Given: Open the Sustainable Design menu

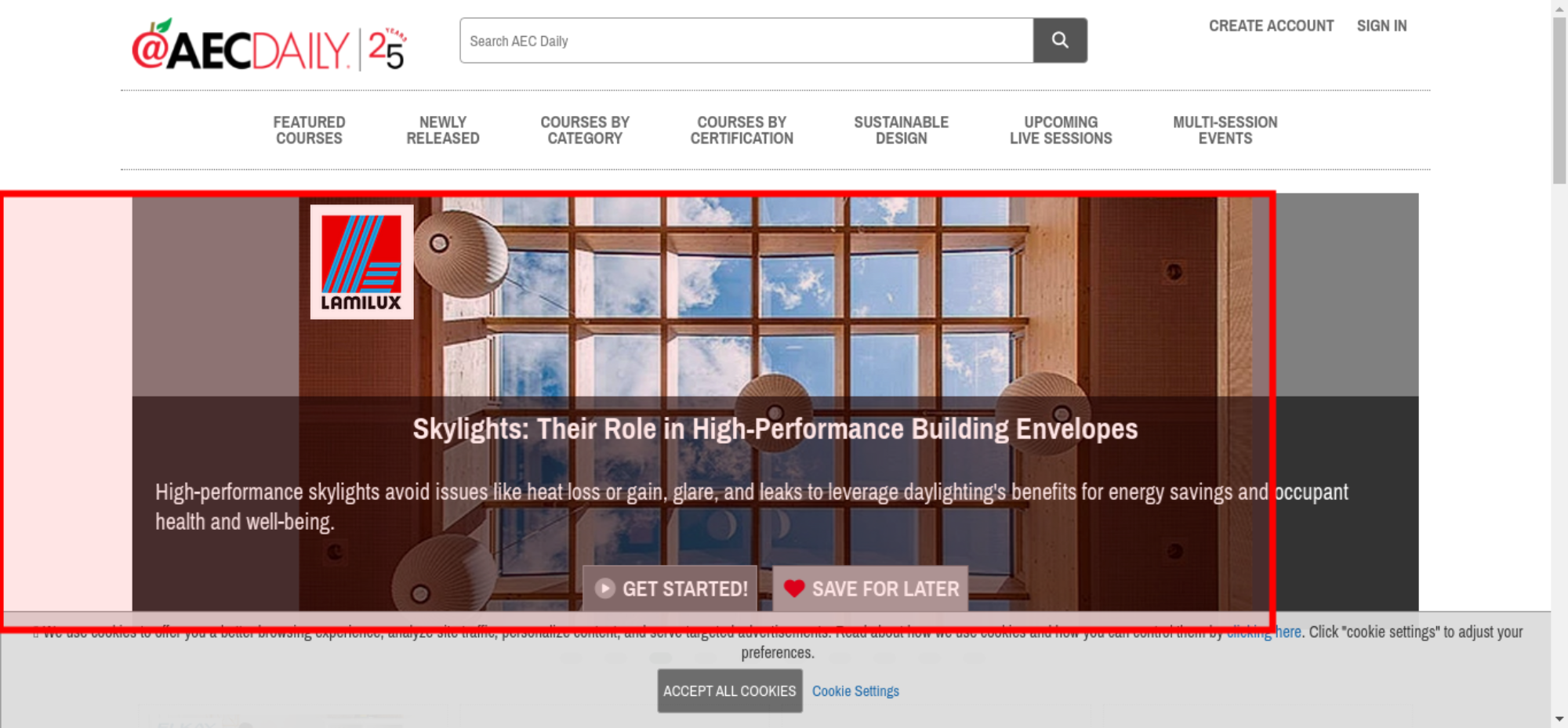Looking at the screenshot, I should tap(901, 130).
